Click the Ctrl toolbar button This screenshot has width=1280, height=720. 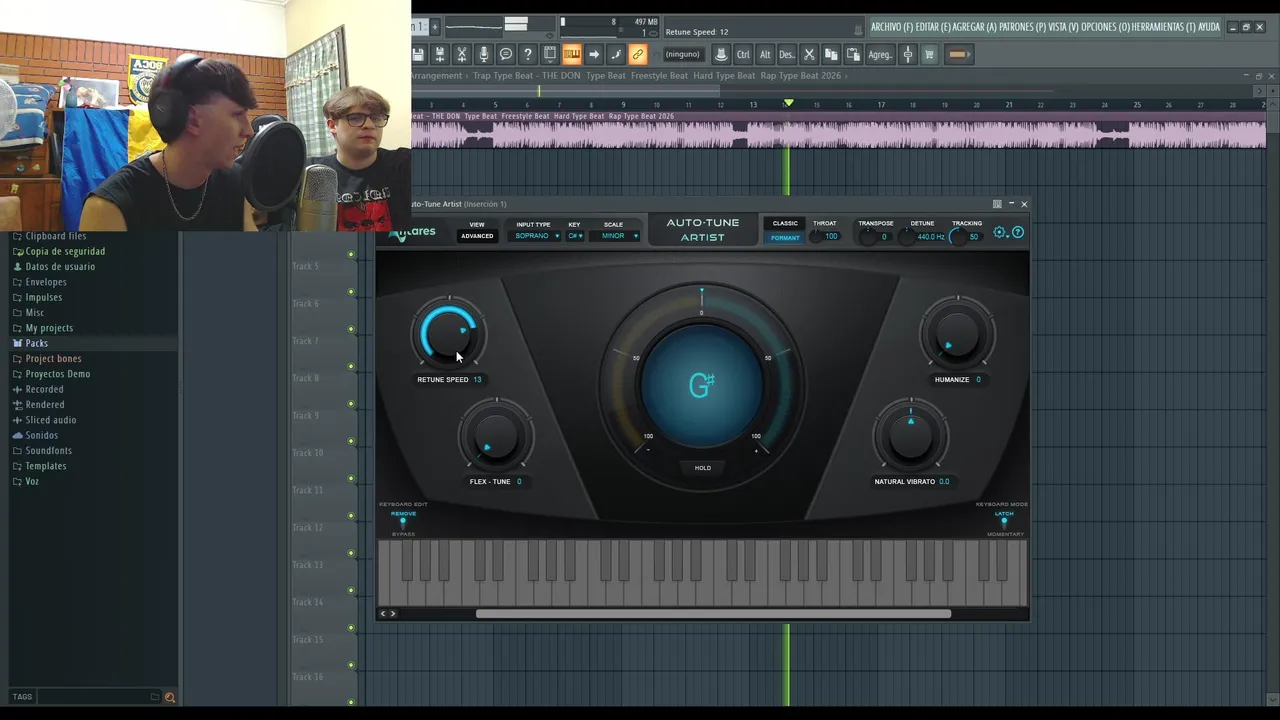pyautogui.click(x=743, y=54)
